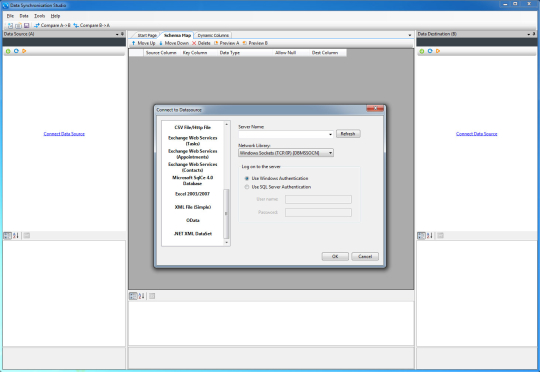Image resolution: width=540 pixels, height=372 pixels.
Task: Select Excel 2003/2007 provider
Action: pos(193,194)
